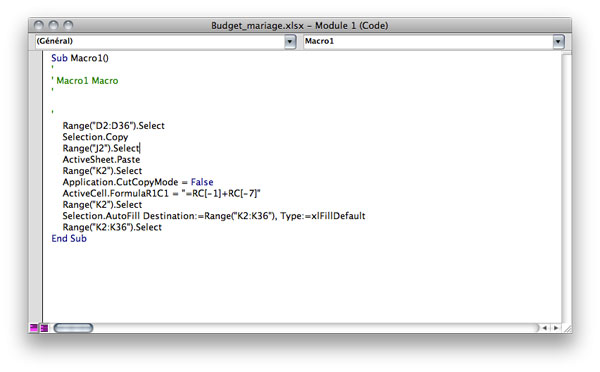Screen dimensions: 600x372
Task: Switch to Full Module view icon
Action: (44, 328)
